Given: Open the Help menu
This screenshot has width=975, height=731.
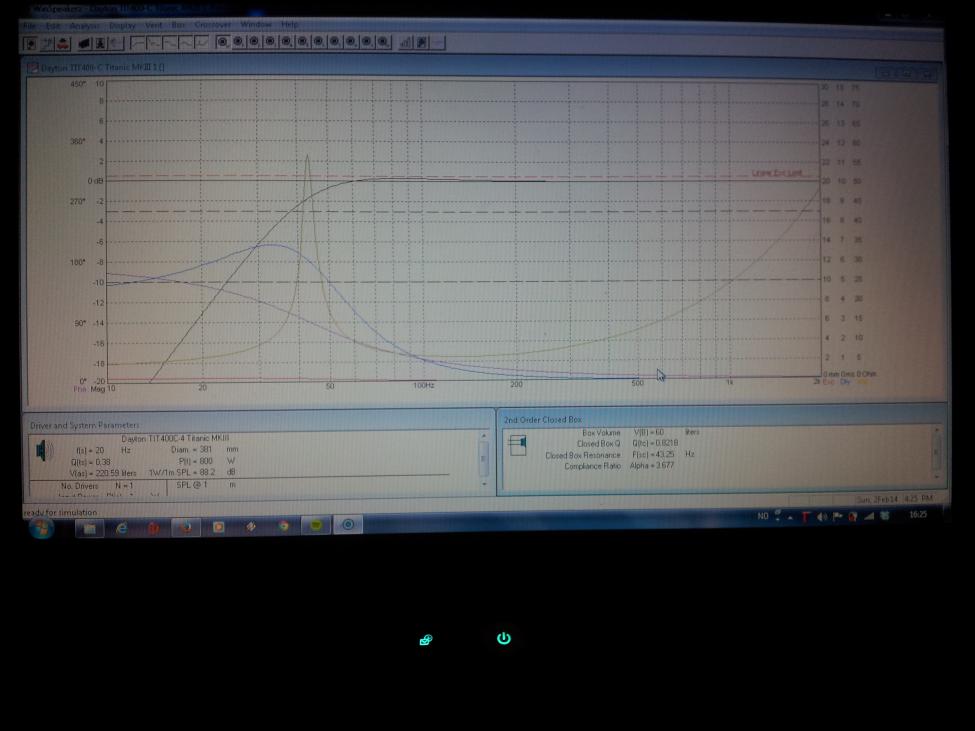Looking at the screenshot, I should (x=290, y=24).
